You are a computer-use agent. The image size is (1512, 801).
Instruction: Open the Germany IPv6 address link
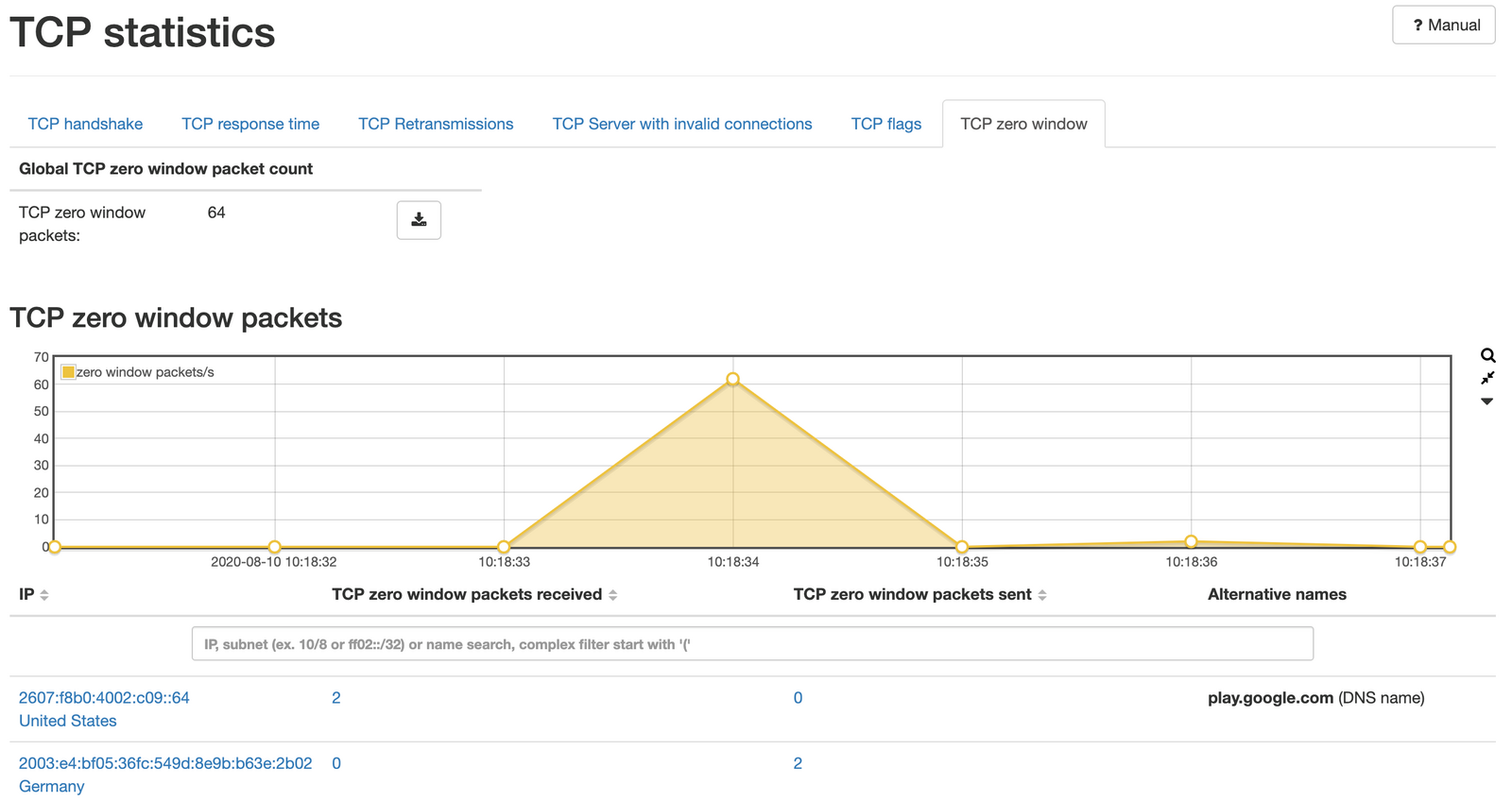pyautogui.click(x=165, y=763)
